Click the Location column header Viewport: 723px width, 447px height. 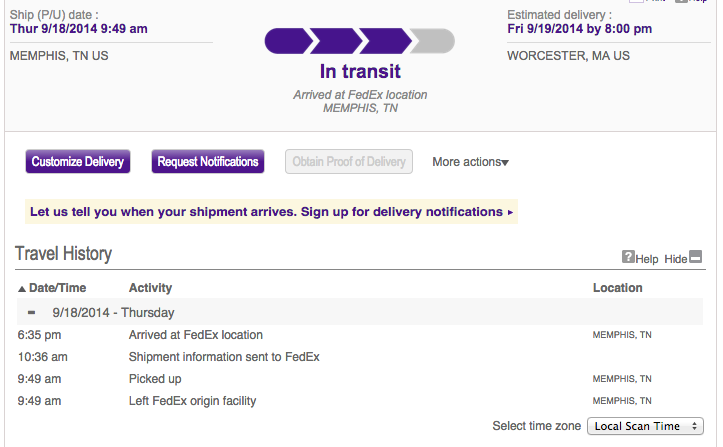[617, 288]
